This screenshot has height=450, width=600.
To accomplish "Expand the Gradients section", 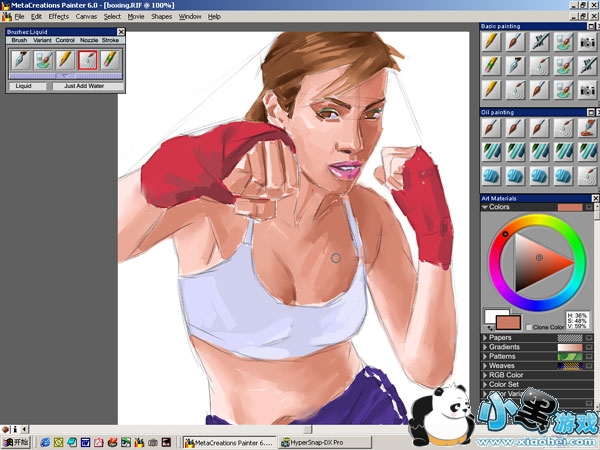I will click(485, 347).
